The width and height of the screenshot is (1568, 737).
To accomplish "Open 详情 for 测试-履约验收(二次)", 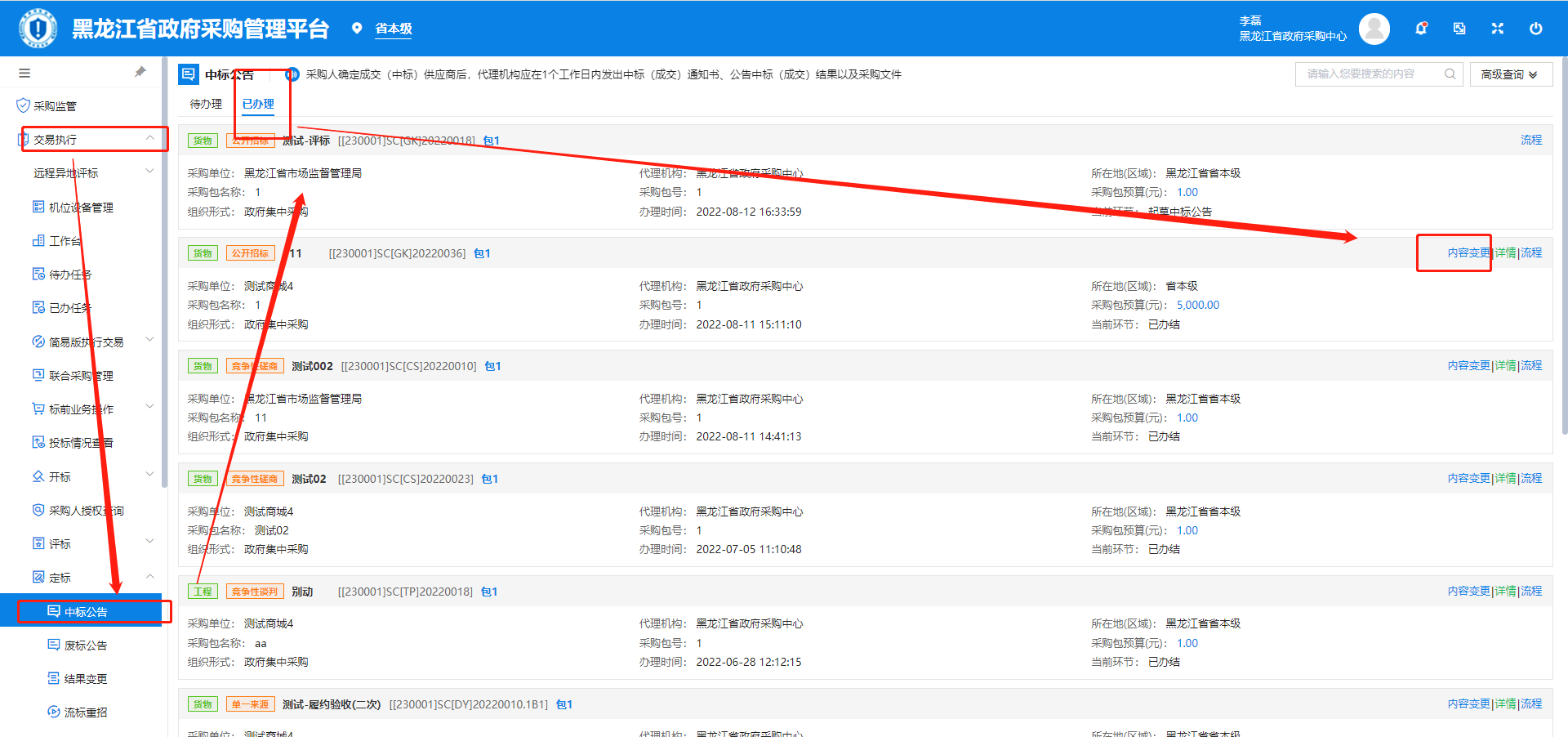I will coord(1506,704).
